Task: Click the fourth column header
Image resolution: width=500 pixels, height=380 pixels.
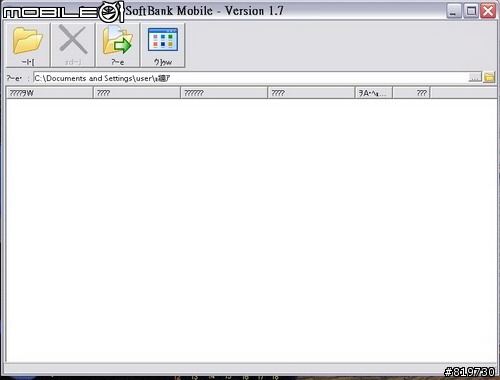Action: 311,93
